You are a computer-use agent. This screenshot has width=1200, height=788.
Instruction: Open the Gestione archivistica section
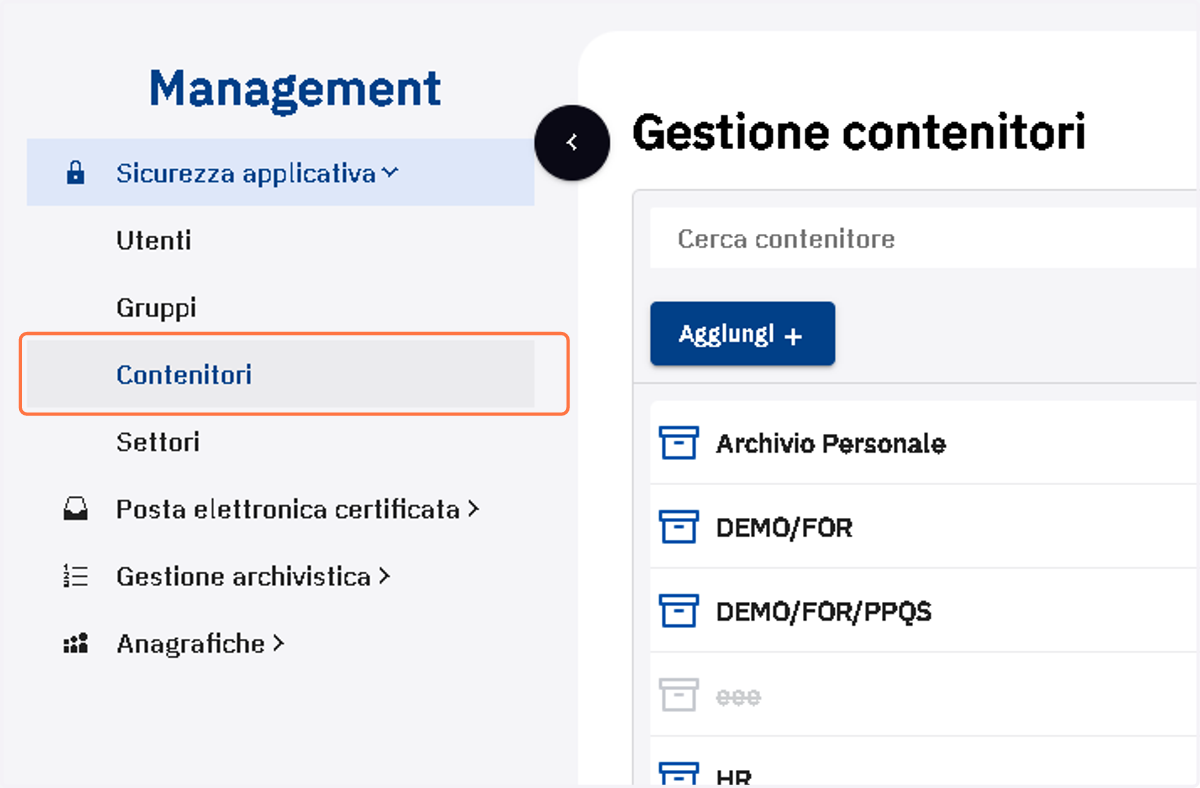[243, 577]
